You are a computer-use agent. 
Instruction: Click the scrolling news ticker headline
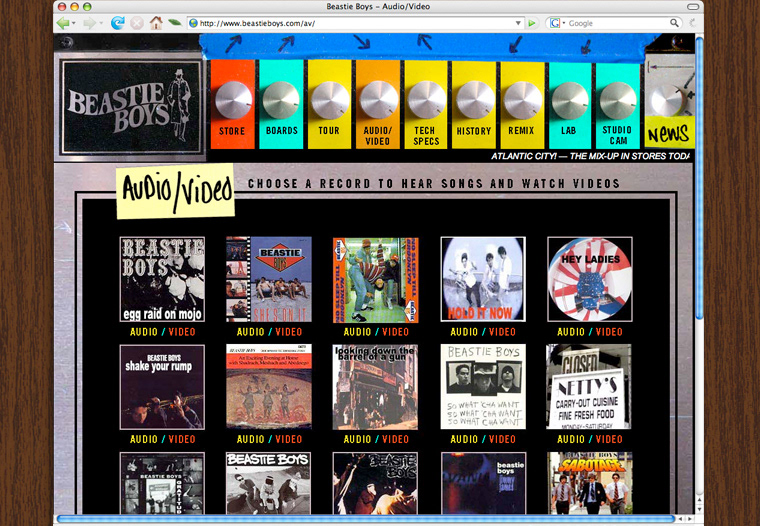pos(590,156)
